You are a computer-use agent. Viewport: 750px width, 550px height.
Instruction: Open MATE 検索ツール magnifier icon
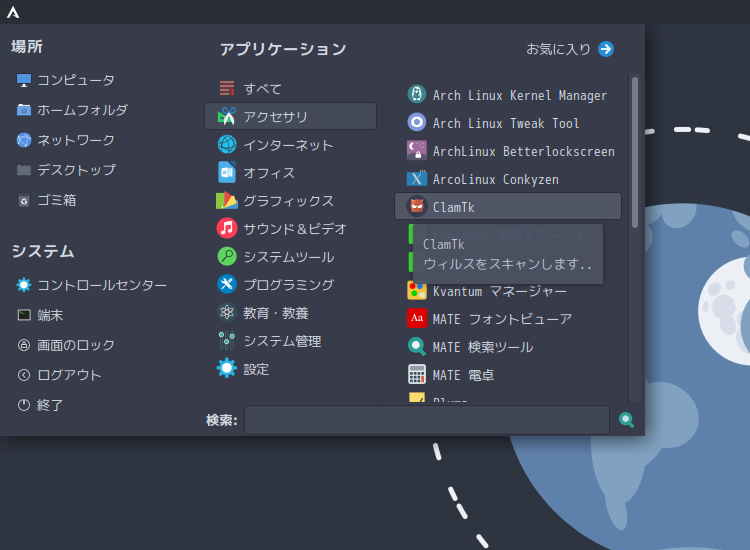(417, 346)
